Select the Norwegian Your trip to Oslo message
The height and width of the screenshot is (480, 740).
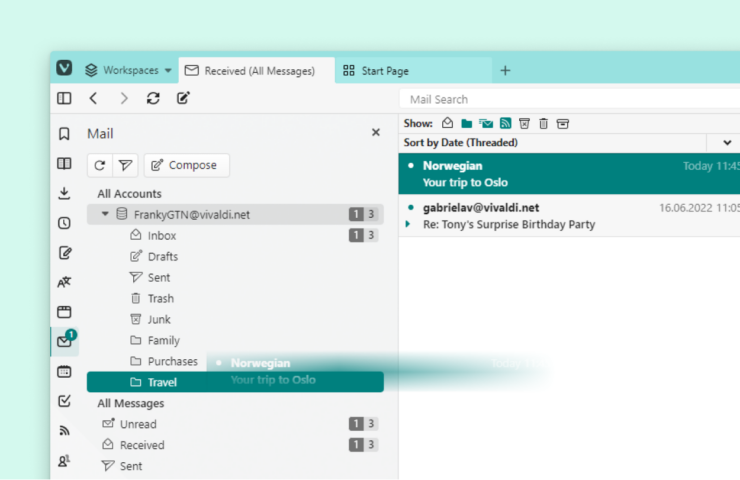[x=569, y=174]
